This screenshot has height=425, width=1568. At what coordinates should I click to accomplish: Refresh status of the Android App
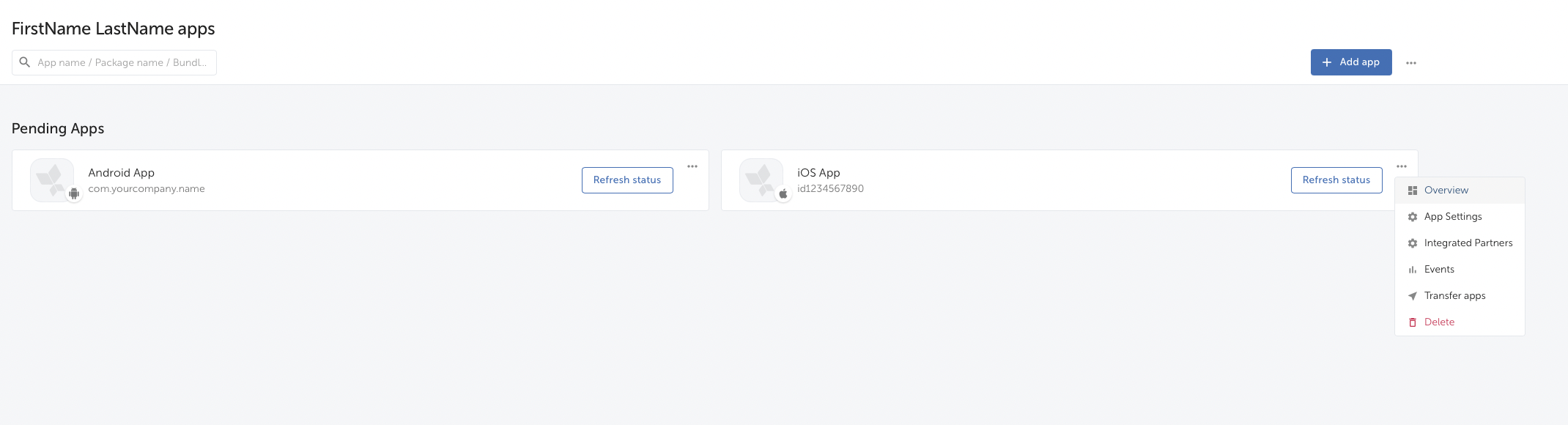(627, 180)
